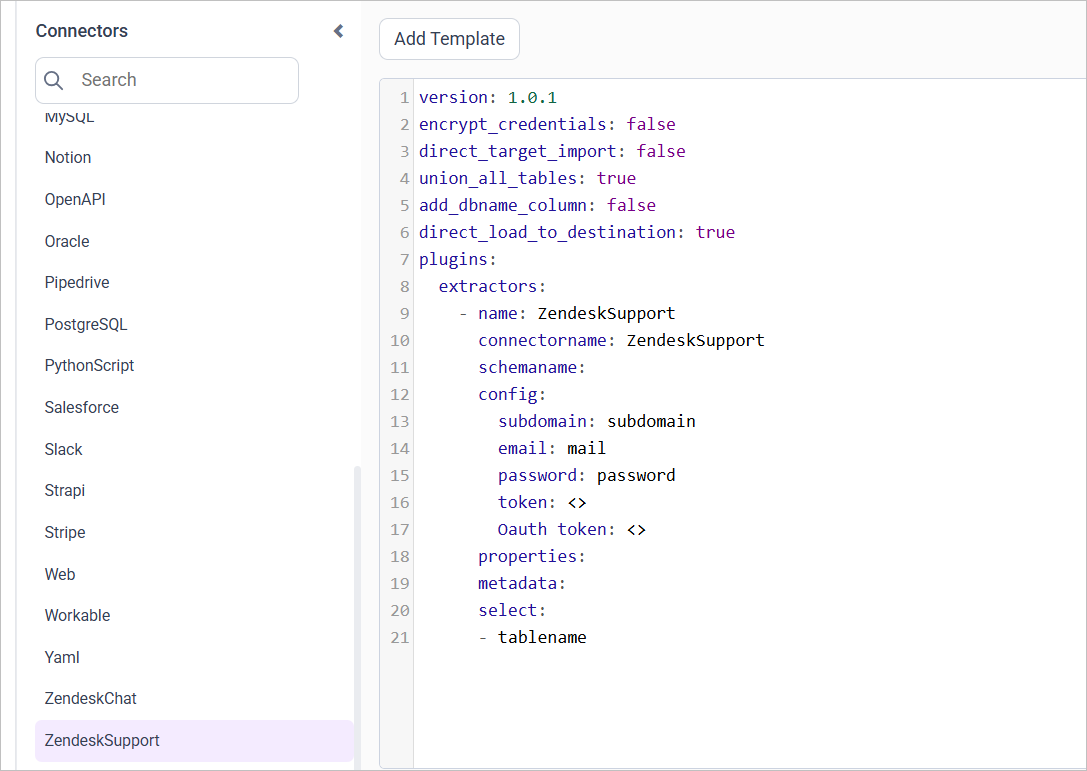Click the search magnifier icon
Image resolution: width=1087 pixels, height=771 pixels.
[x=53, y=80]
